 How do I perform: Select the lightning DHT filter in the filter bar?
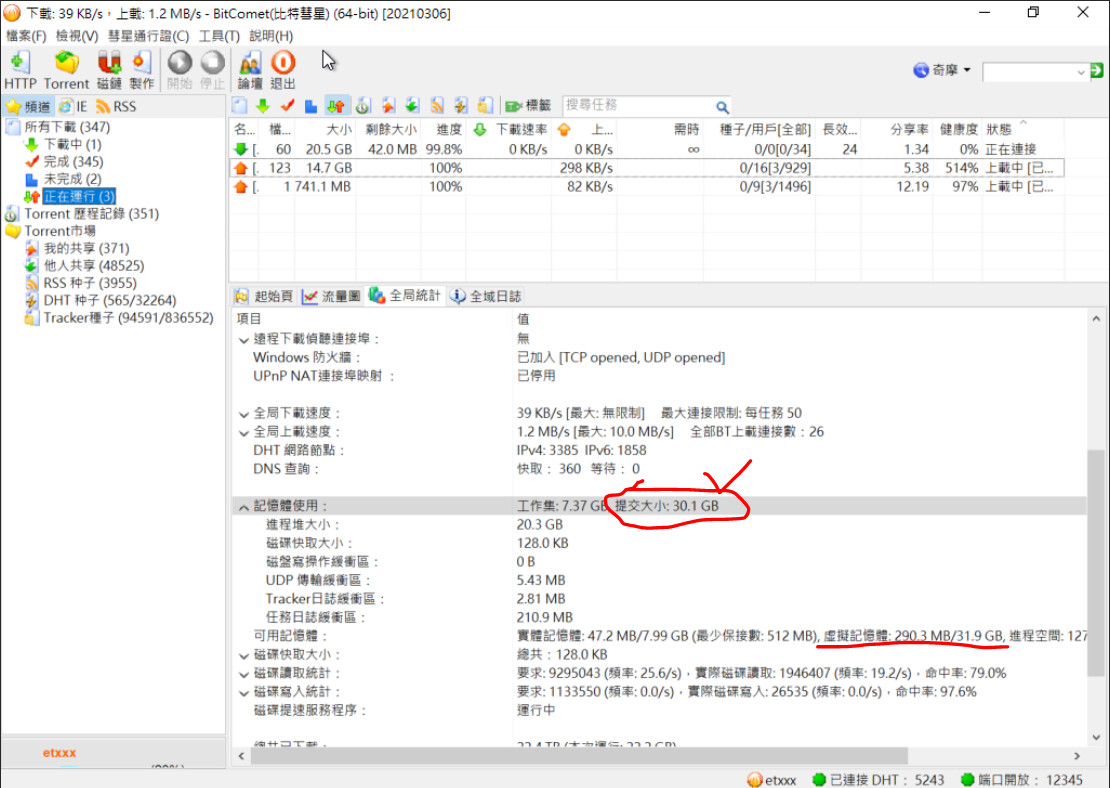pyautogui.click(x=461, y=106)
